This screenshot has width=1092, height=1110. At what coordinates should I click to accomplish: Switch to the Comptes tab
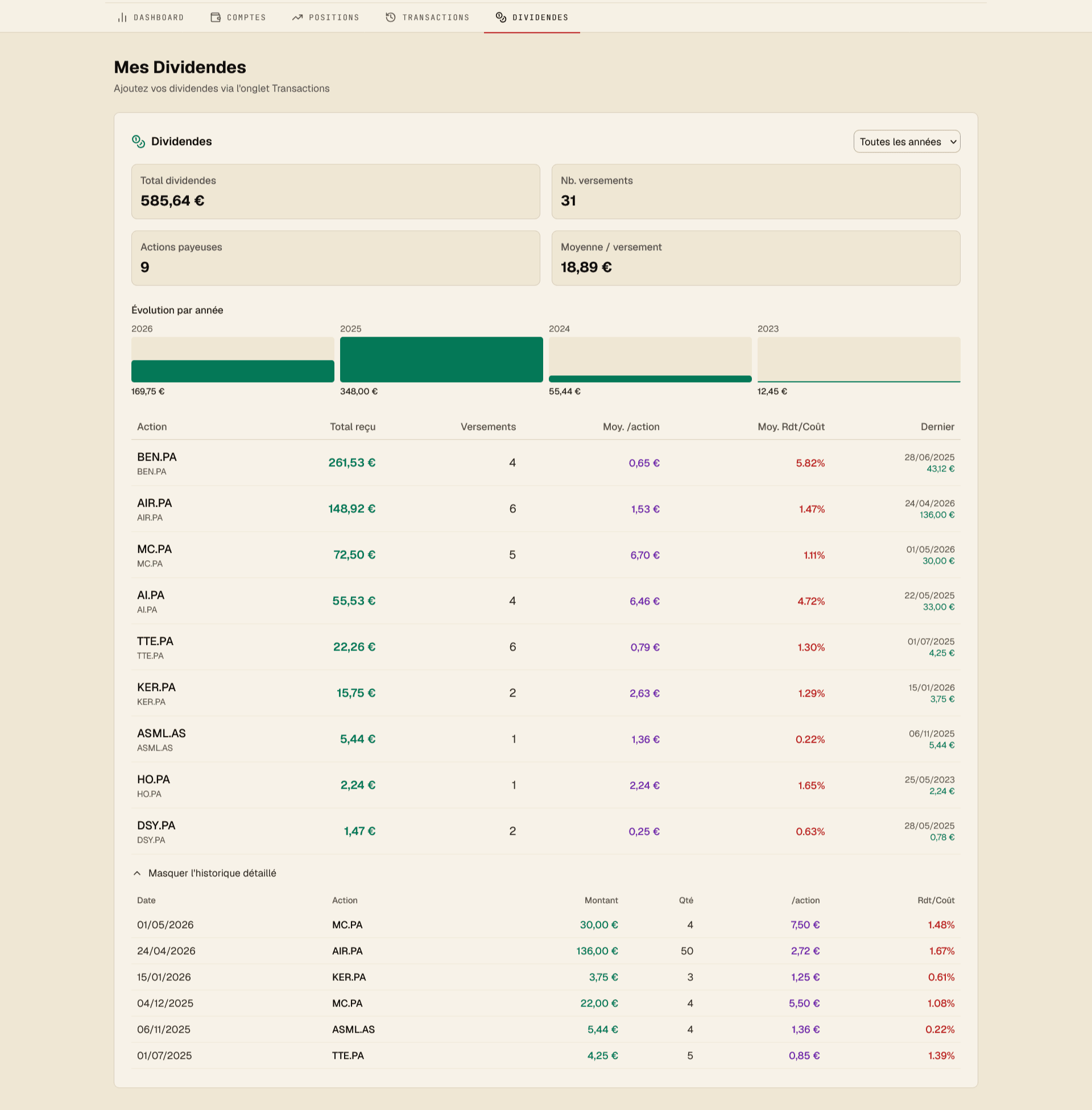238,18
